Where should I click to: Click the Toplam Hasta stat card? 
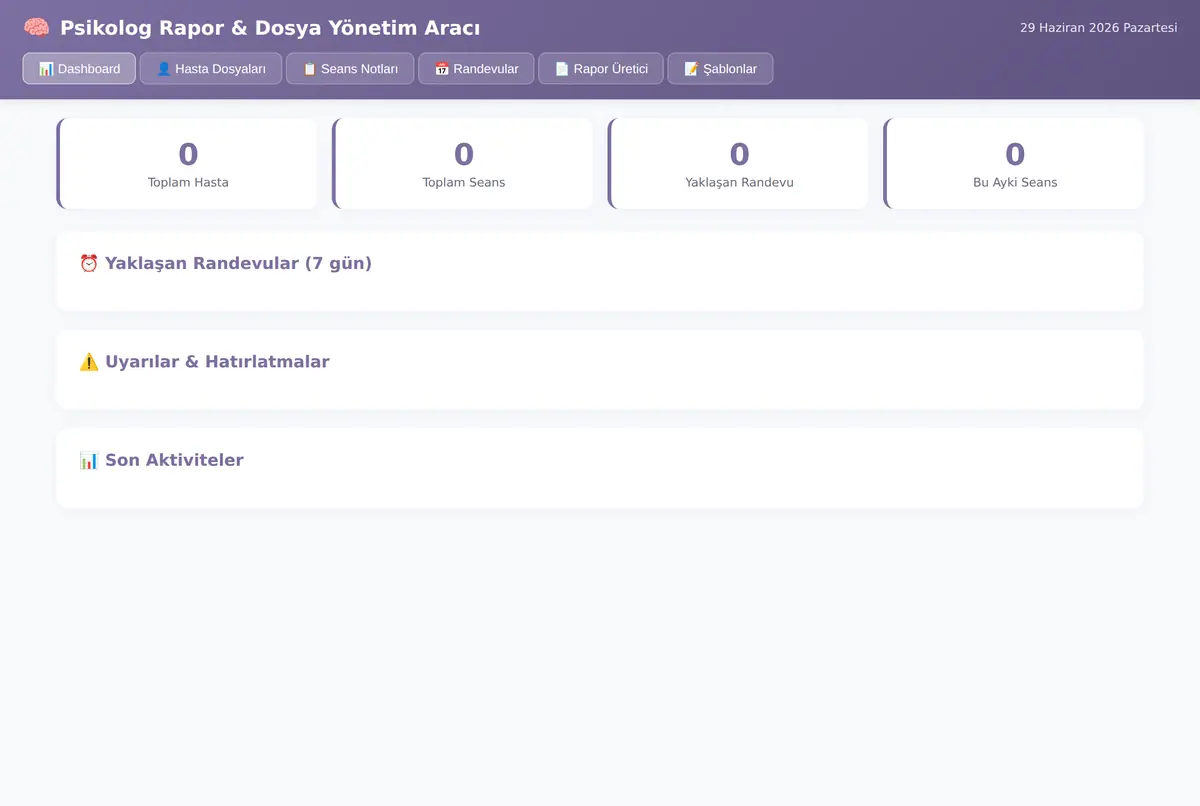click(187, 163)
